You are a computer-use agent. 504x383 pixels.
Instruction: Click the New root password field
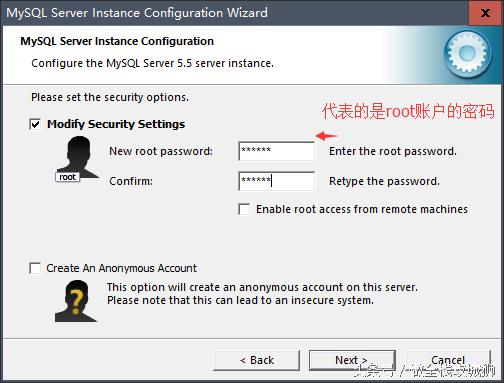click(x=276, y=151)
